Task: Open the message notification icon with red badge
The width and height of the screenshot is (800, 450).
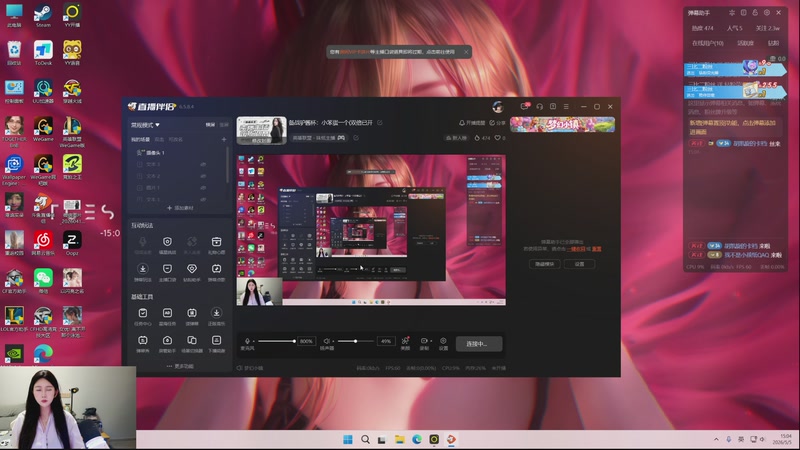Action: click(524, 106)
